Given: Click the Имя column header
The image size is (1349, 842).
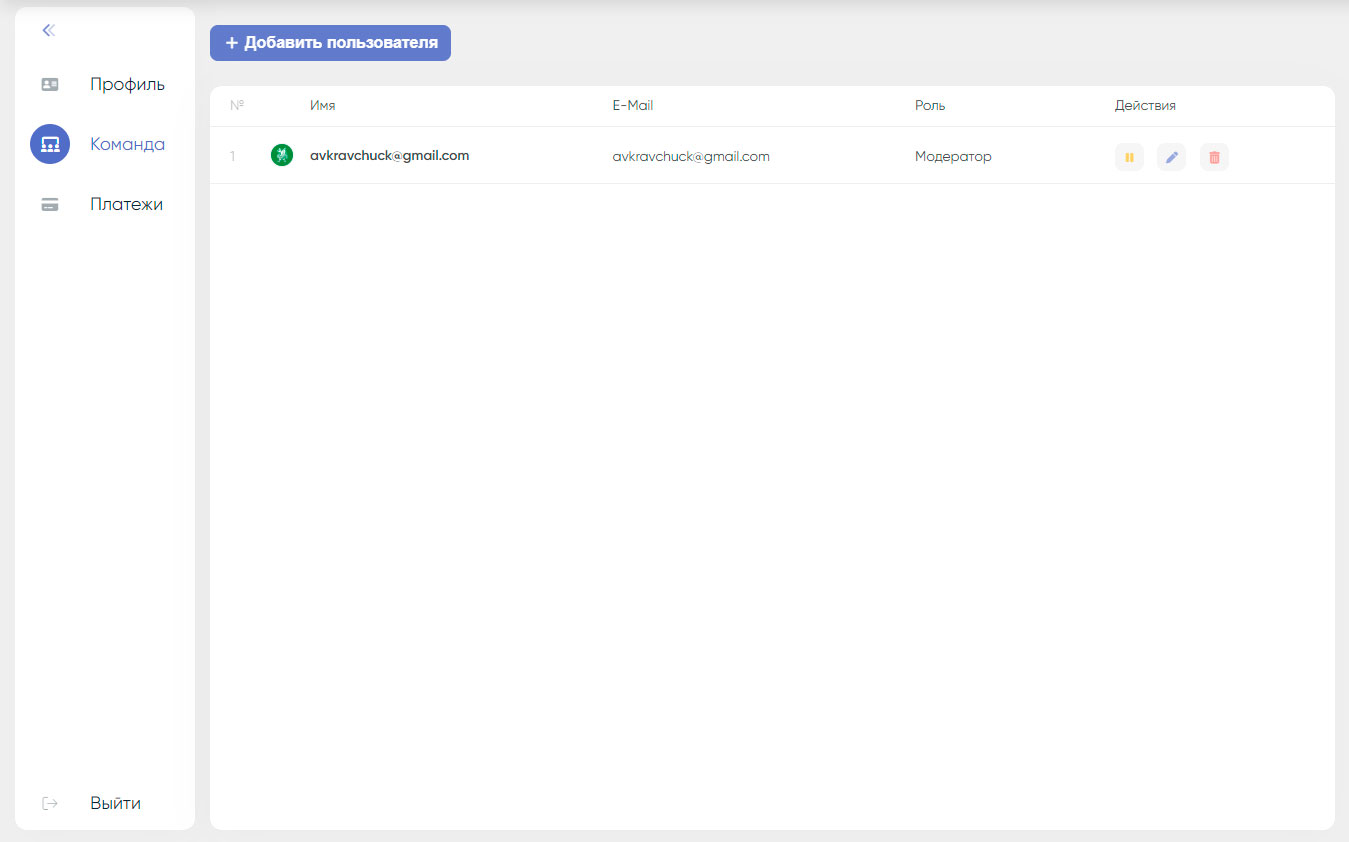Looking at the screenshot, I should [322, 105].
